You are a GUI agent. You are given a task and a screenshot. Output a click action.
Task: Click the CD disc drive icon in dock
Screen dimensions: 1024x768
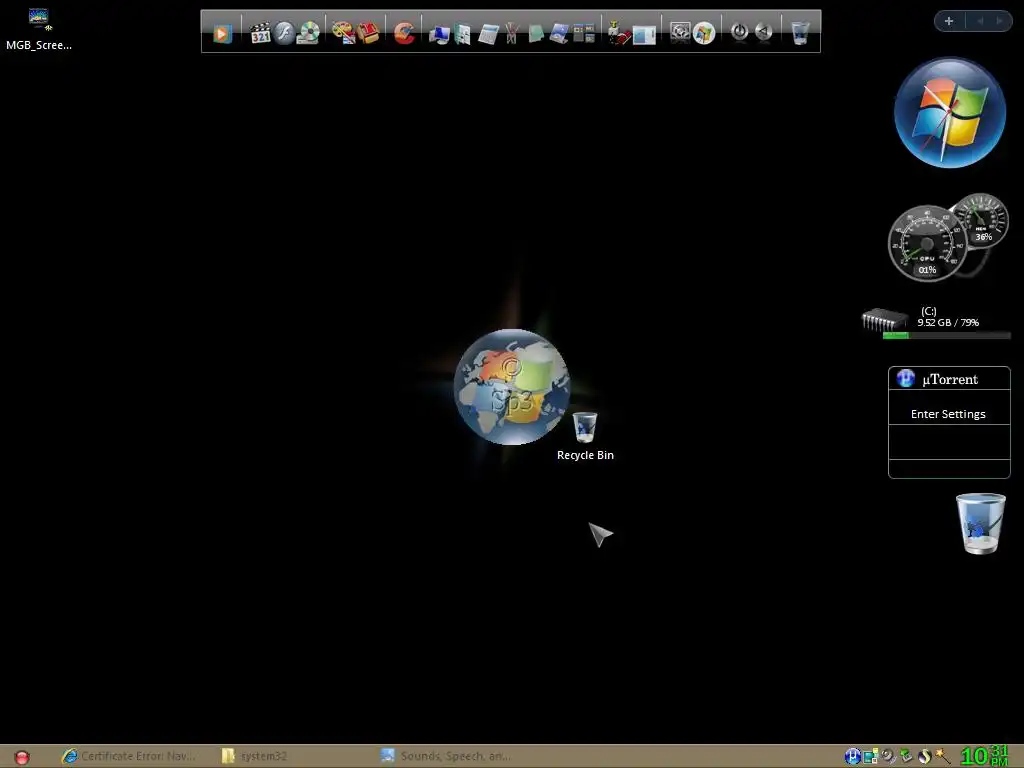point(308,33)
